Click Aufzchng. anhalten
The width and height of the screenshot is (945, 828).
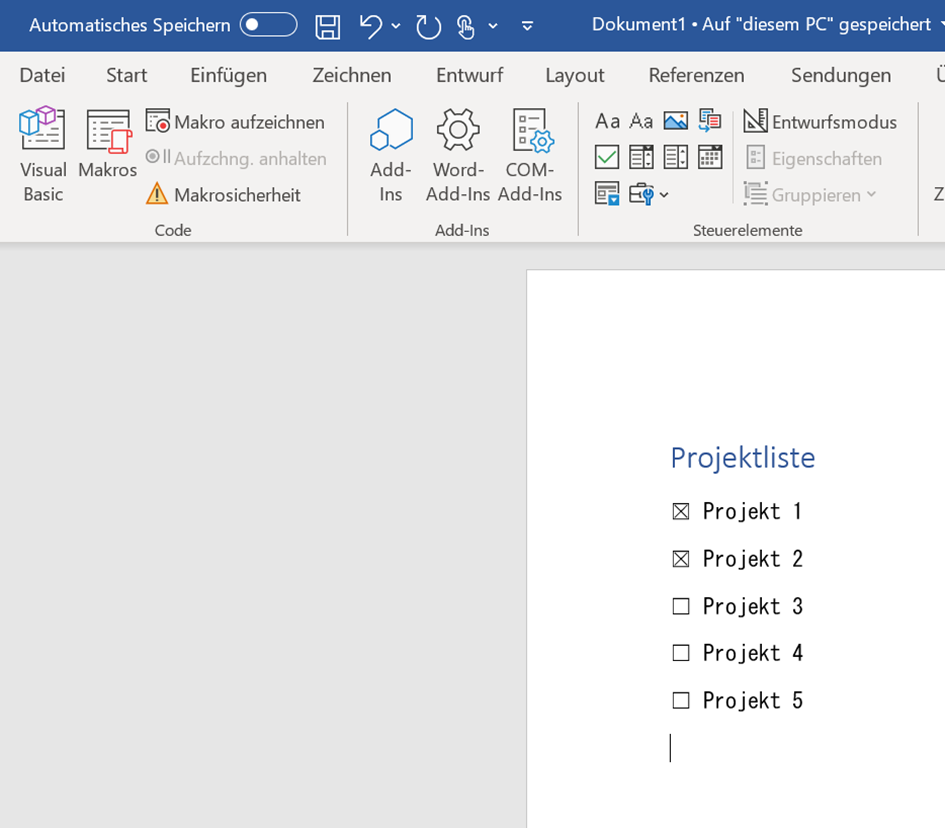236,158
